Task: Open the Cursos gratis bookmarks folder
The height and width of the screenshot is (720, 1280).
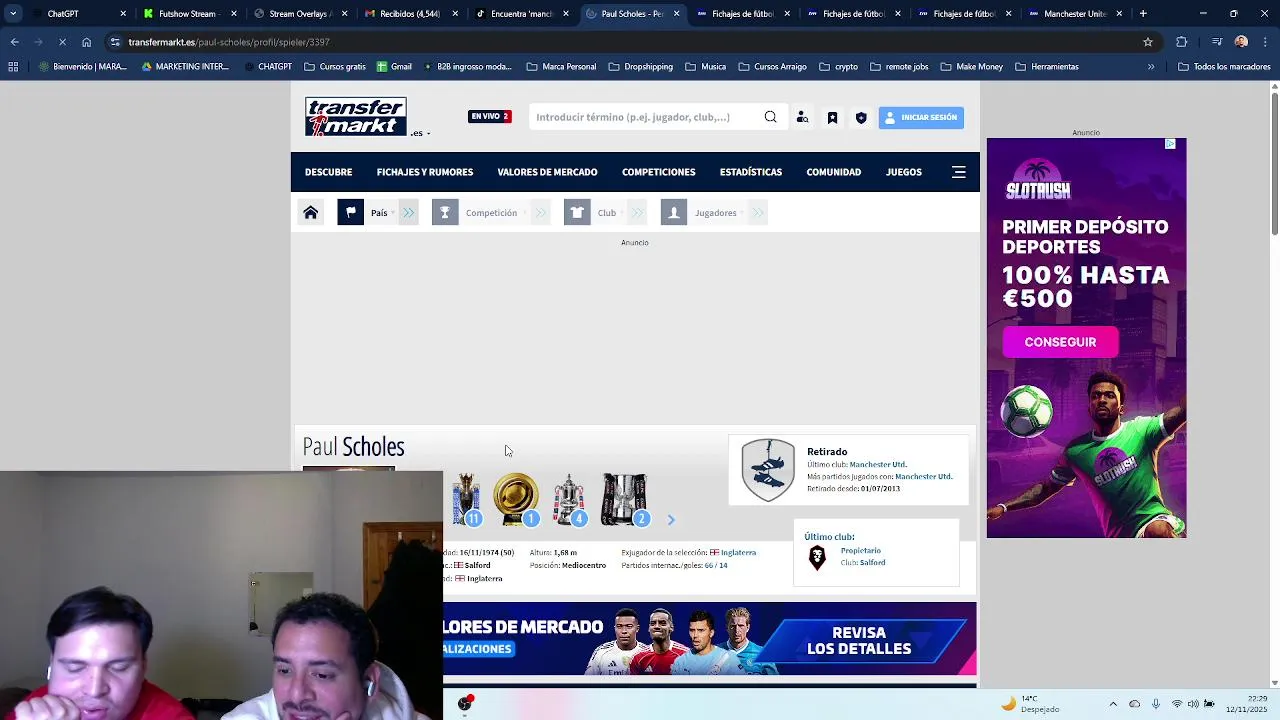Action: [x=335, y=67]
